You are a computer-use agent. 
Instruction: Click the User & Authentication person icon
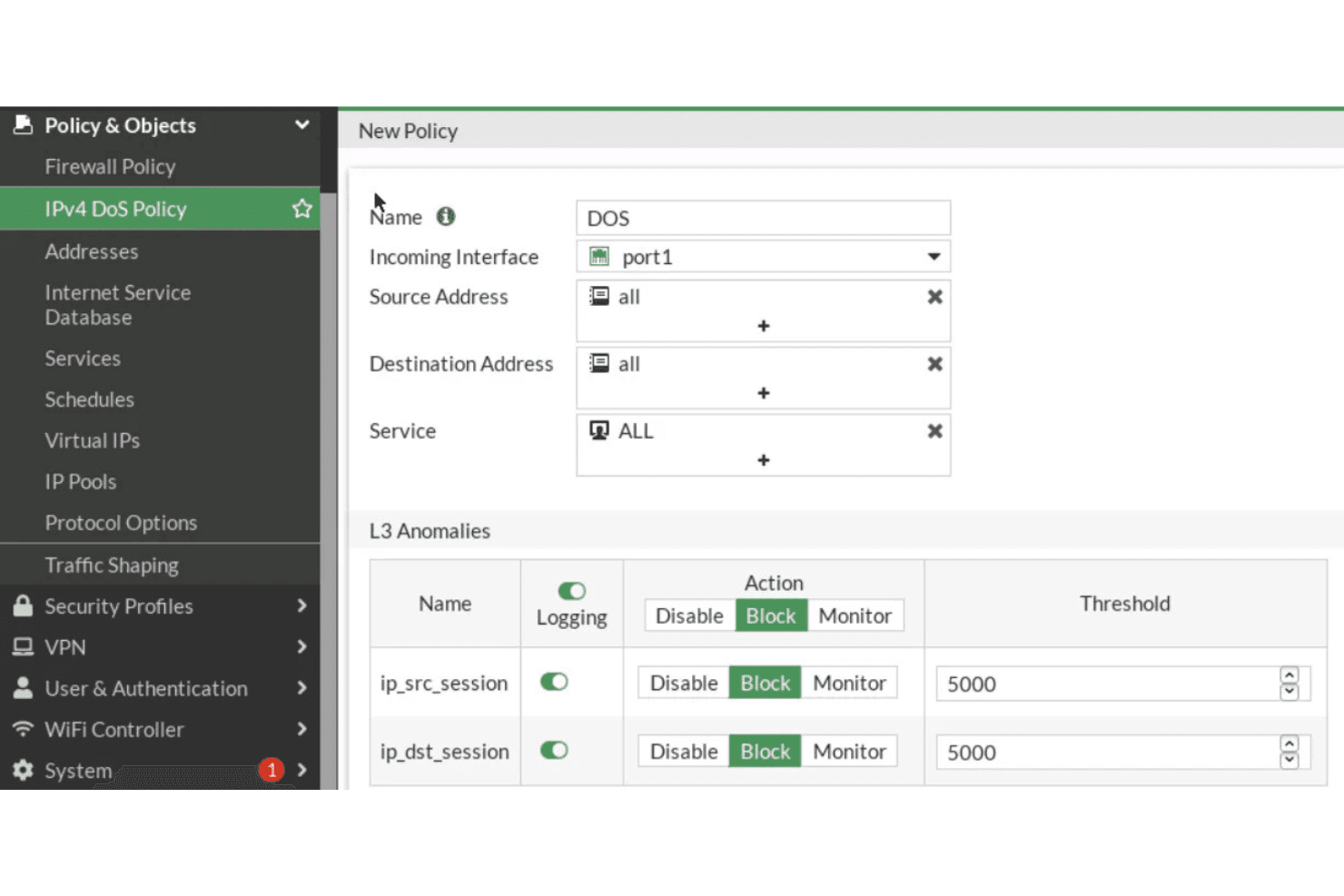point(23,688)
